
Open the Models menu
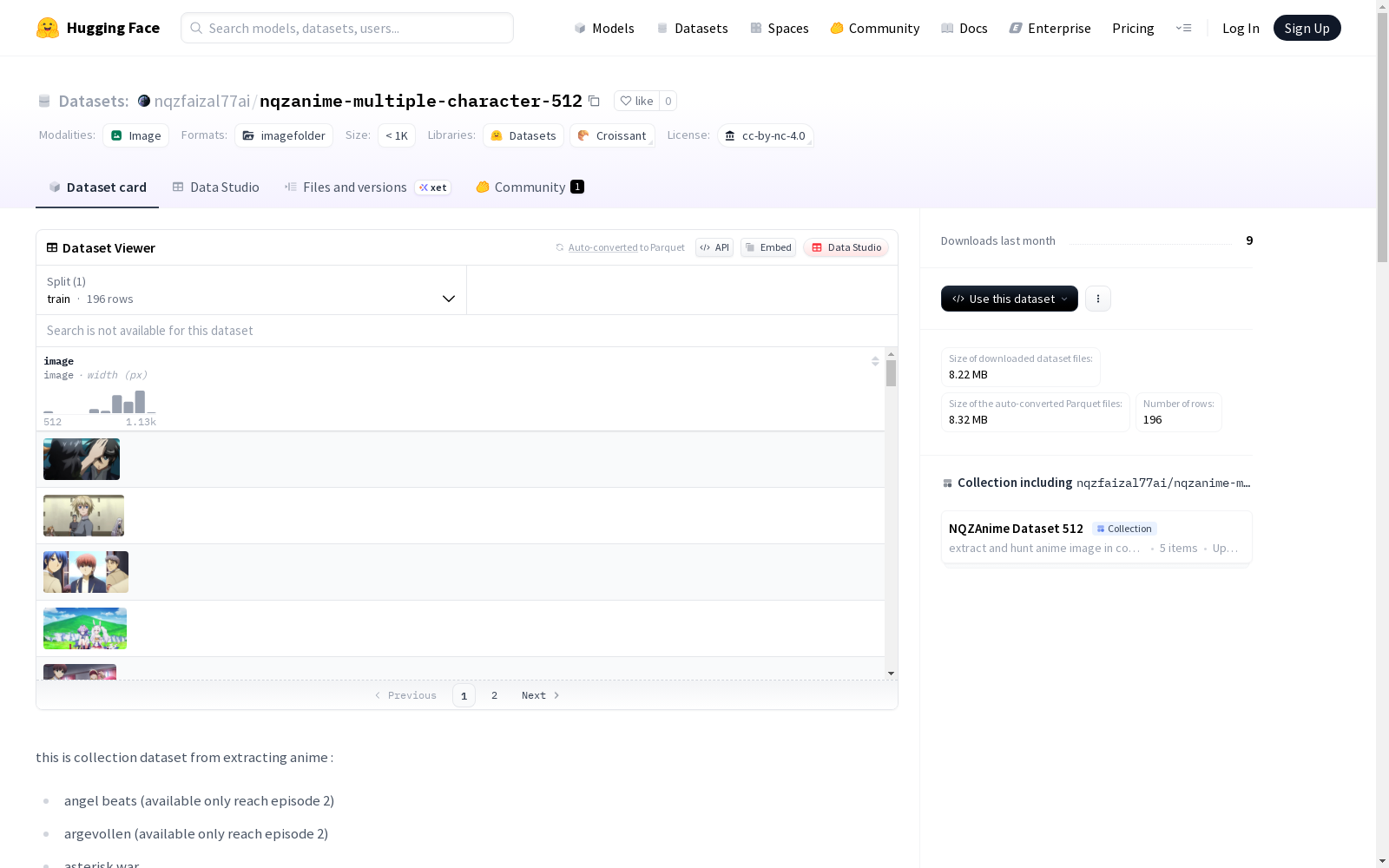point(604,28)
